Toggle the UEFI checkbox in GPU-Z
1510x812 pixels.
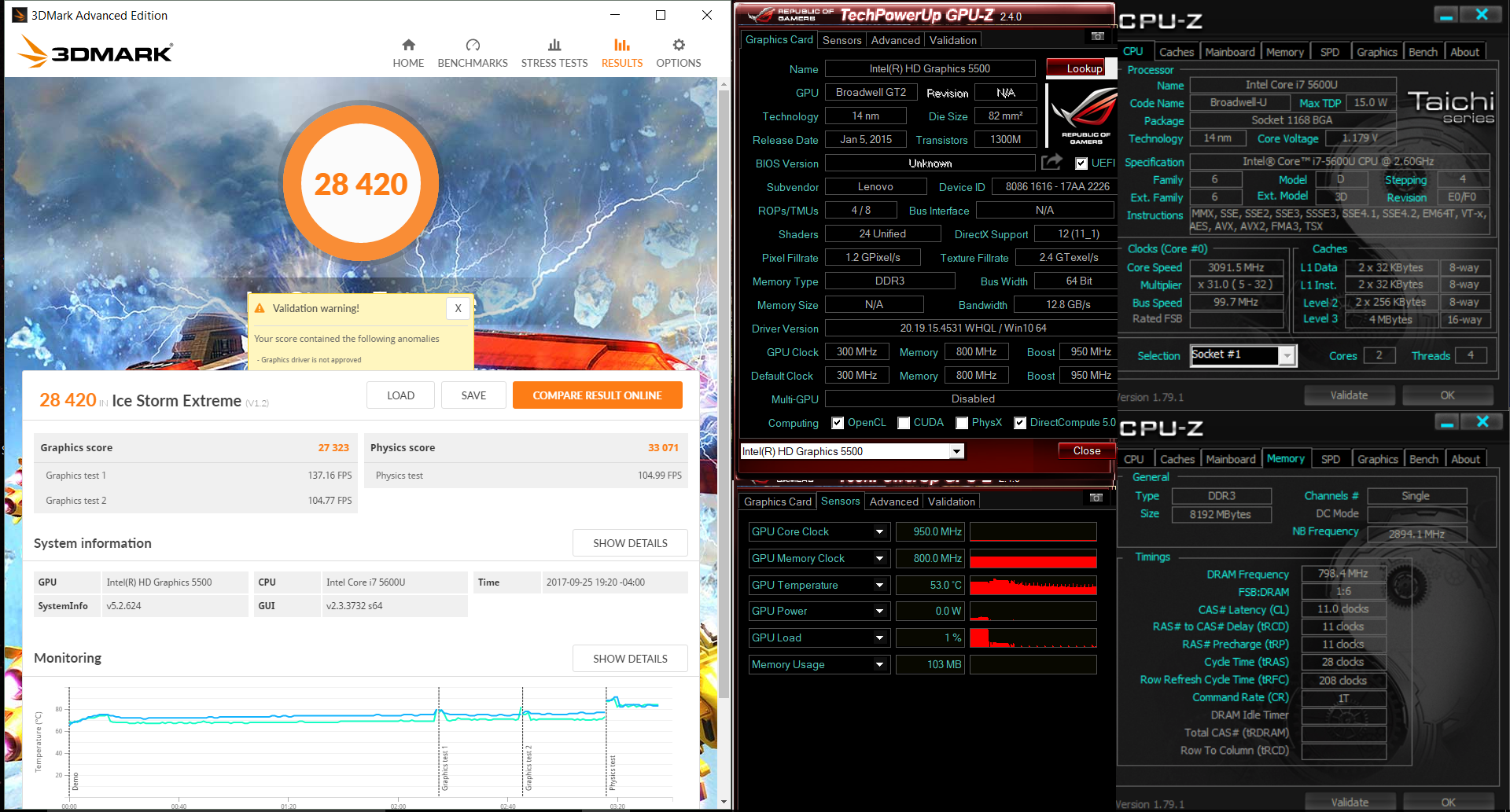(x=1082, y=164)
